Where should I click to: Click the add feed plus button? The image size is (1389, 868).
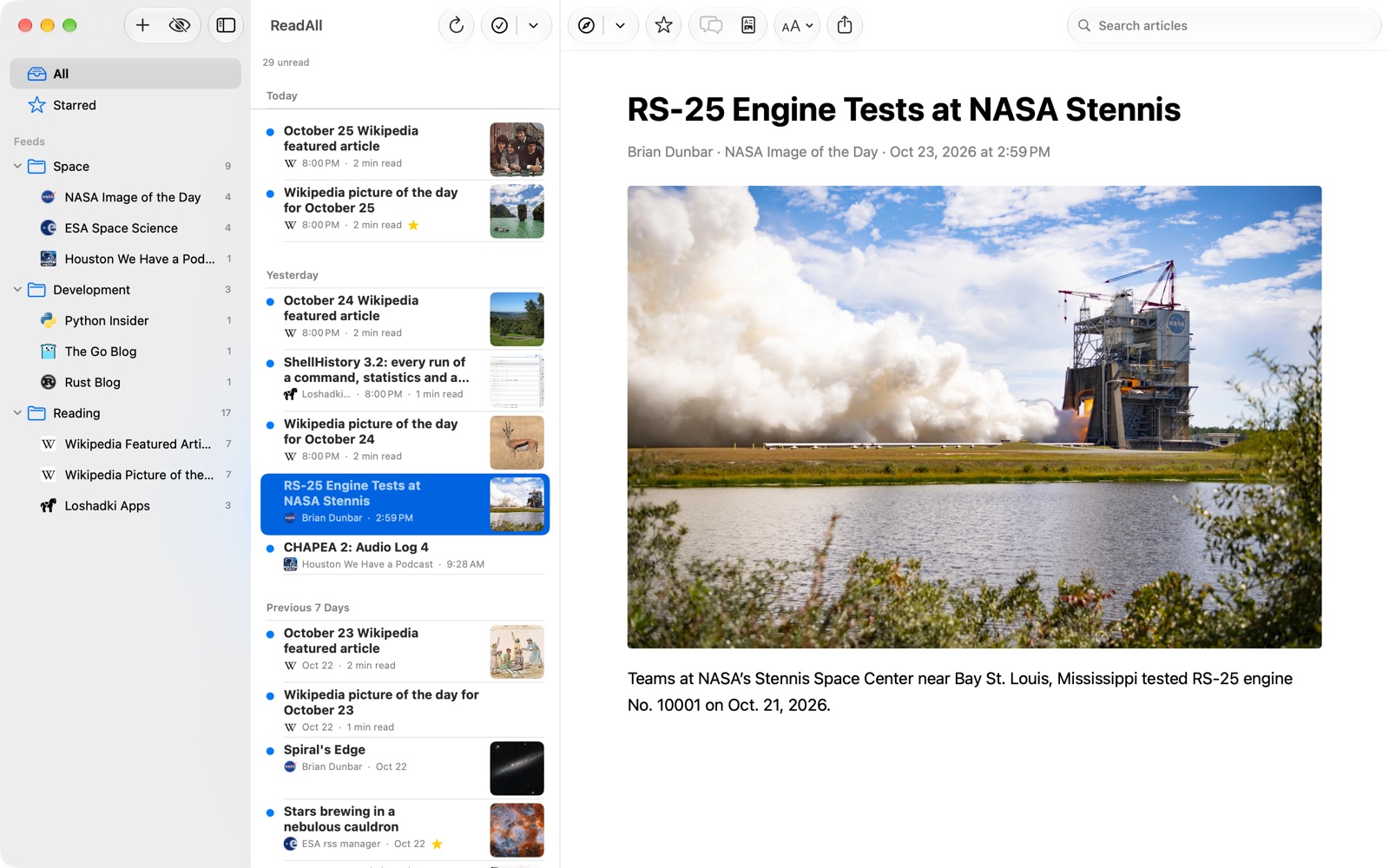(142, 25)
